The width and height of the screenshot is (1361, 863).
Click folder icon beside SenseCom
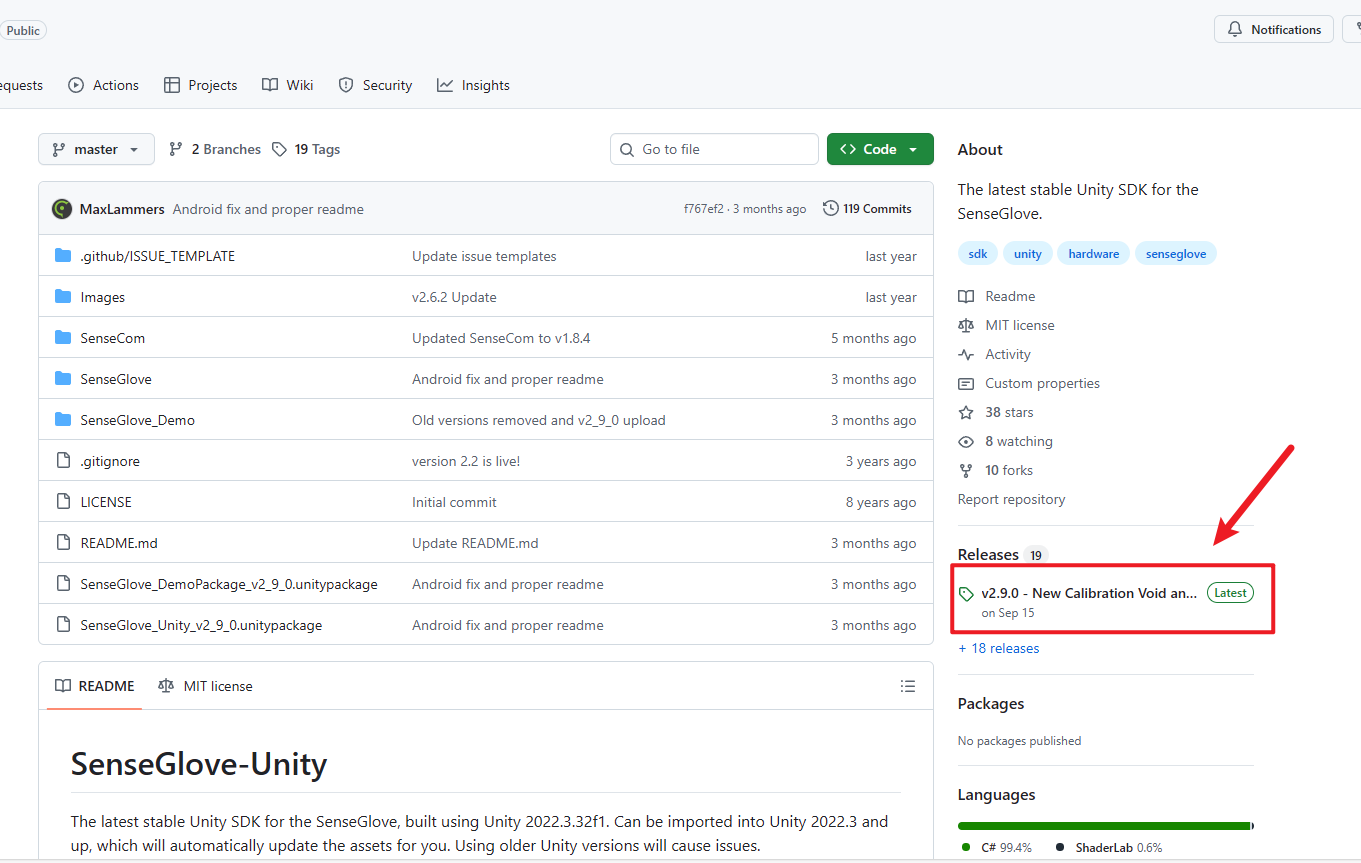click(x=63, y=338)
